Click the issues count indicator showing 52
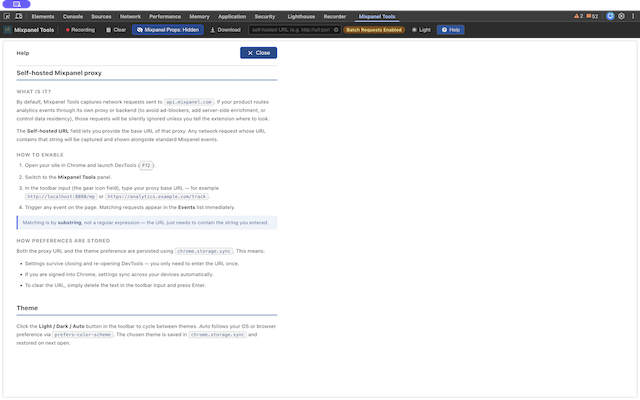The image size is (640, 400). click(592, 16)
